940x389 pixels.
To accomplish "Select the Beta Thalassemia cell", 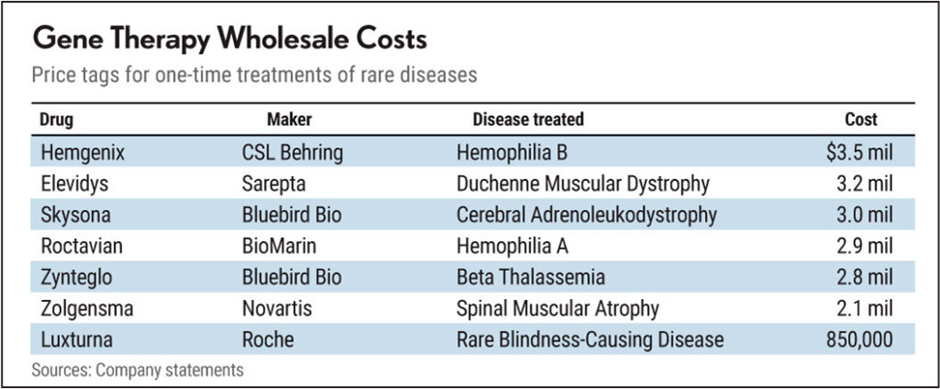I will click(531, 278).
